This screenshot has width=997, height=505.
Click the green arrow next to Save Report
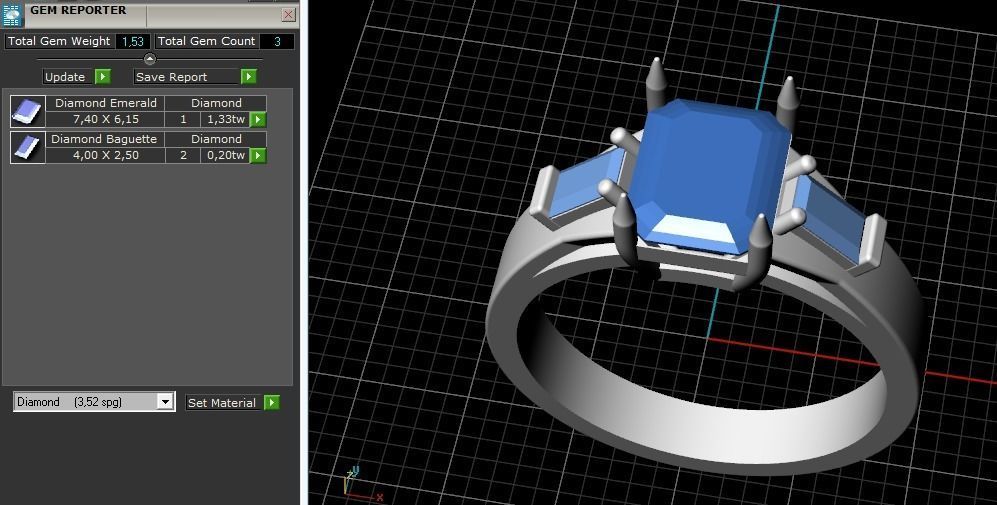point(249,77)
